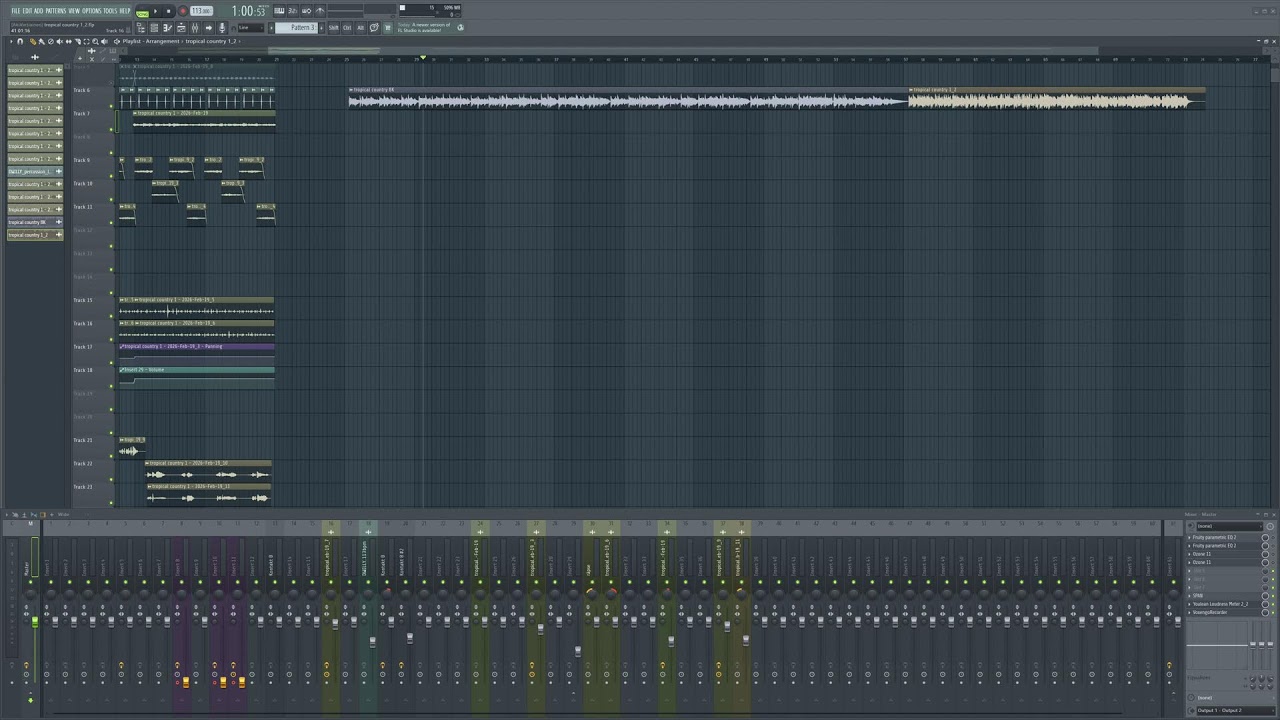Expand VoxengoRecorder slot arrow
The width and height of the screenshot is (1280, 720).
(1189, 612)
